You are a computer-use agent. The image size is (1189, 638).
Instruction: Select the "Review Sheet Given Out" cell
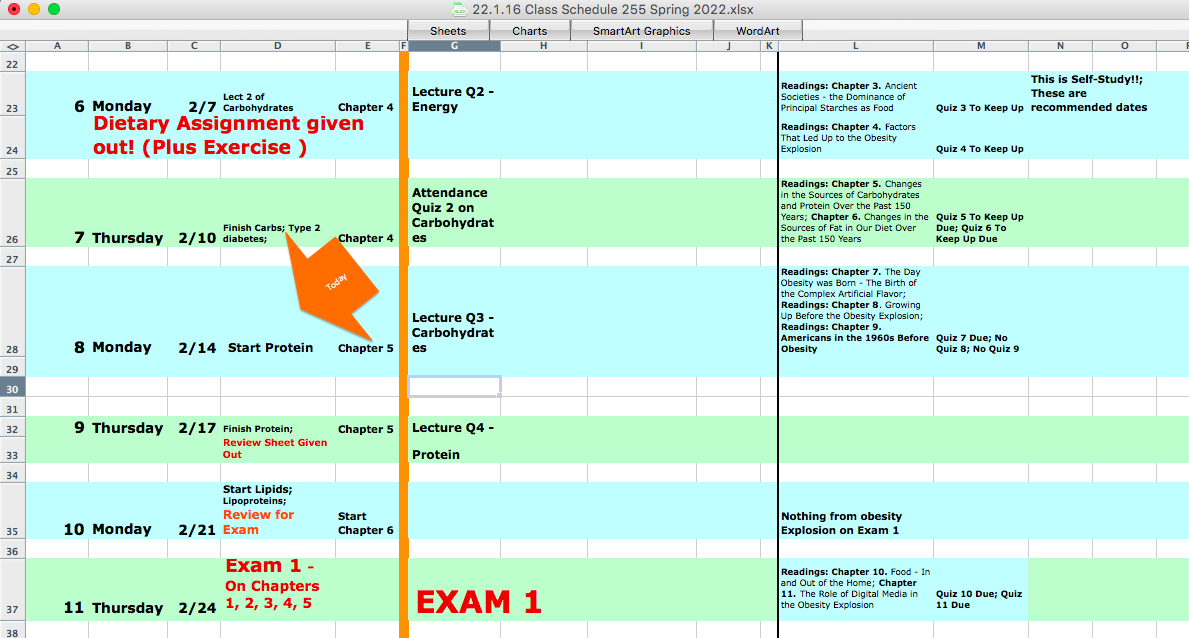(x=274, y=448)
